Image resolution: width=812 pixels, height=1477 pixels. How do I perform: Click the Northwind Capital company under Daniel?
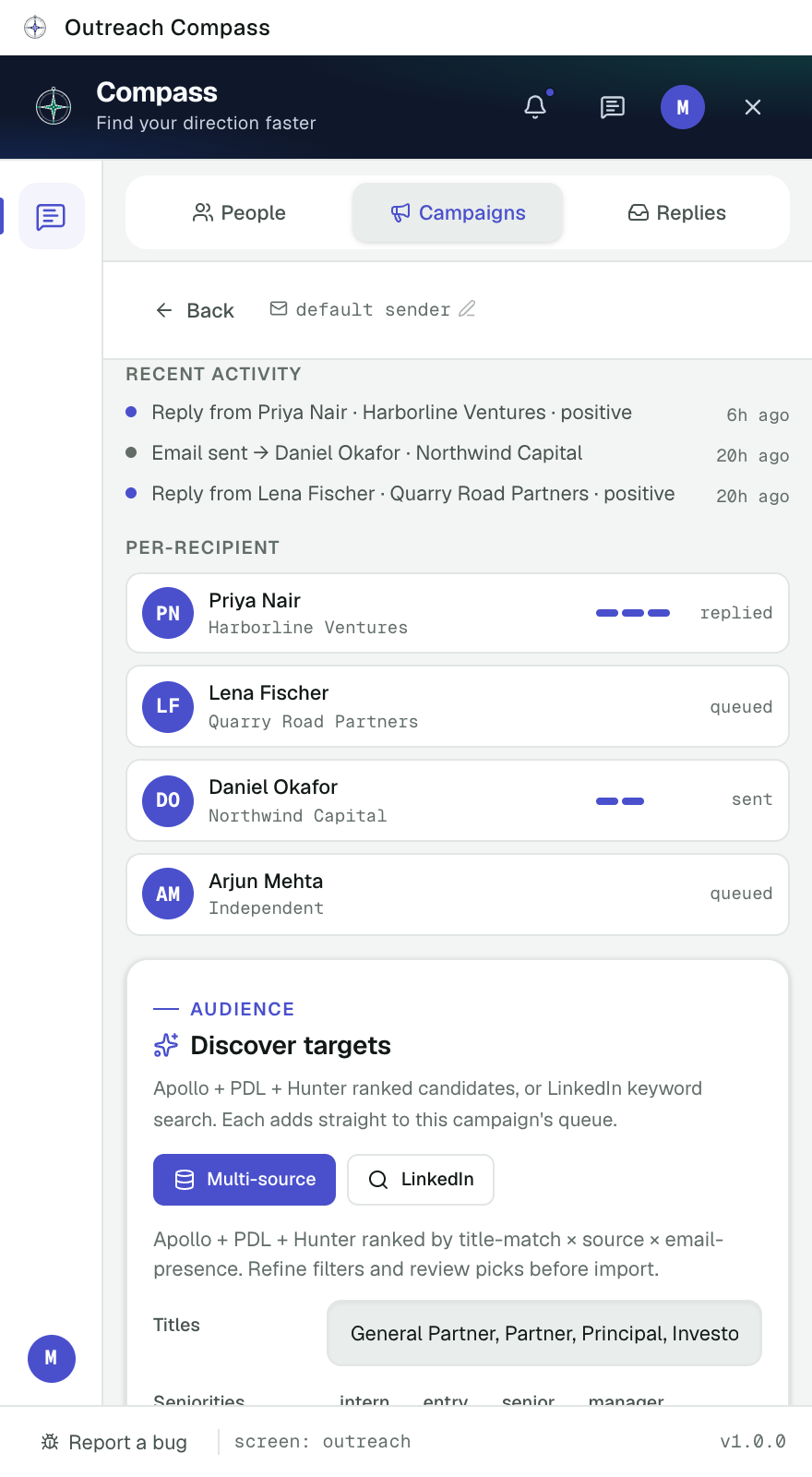pyautogui.click(x=297, y=816)
